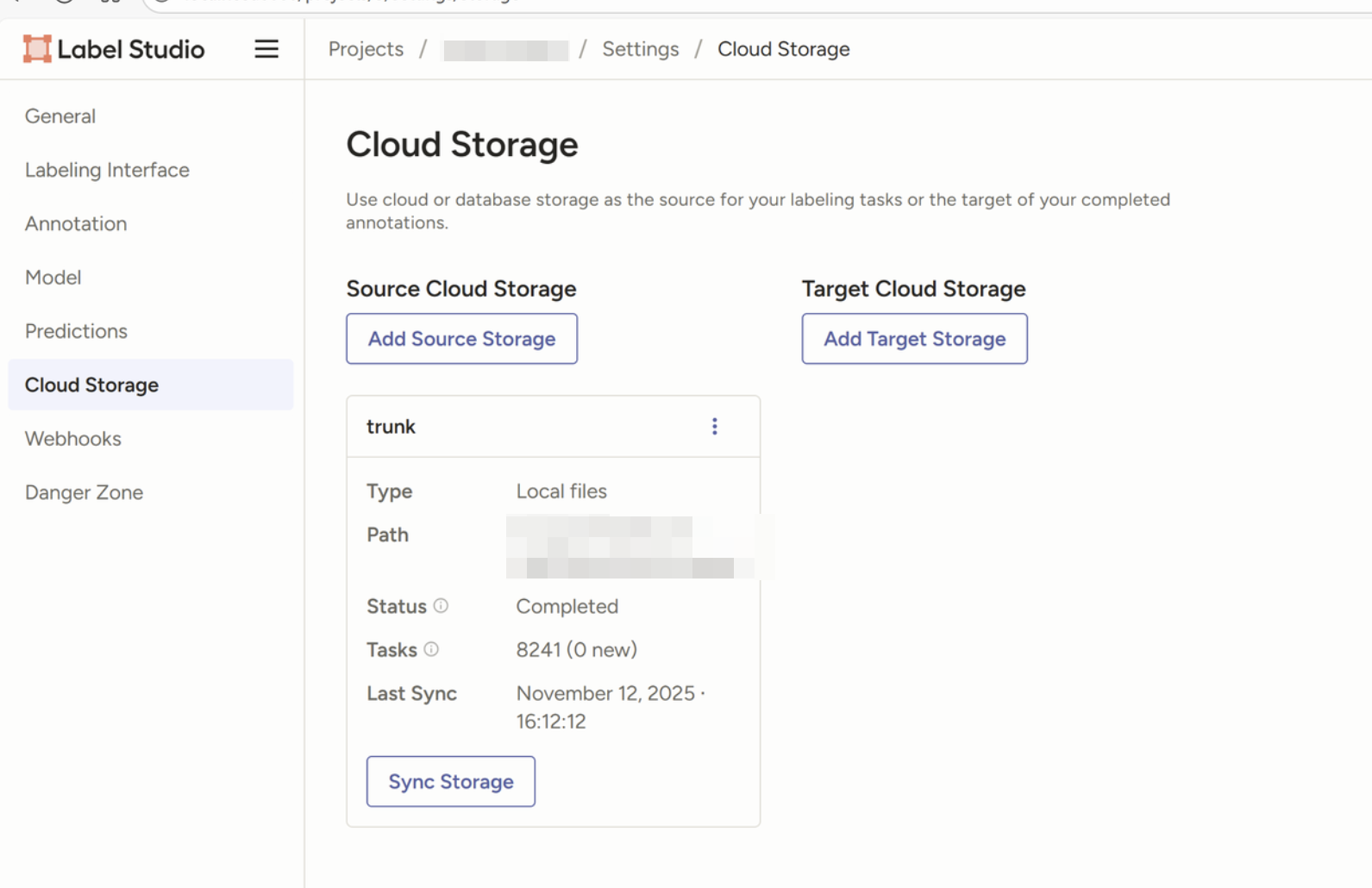Click the 'Last Sync' label

tap(411, 693)
